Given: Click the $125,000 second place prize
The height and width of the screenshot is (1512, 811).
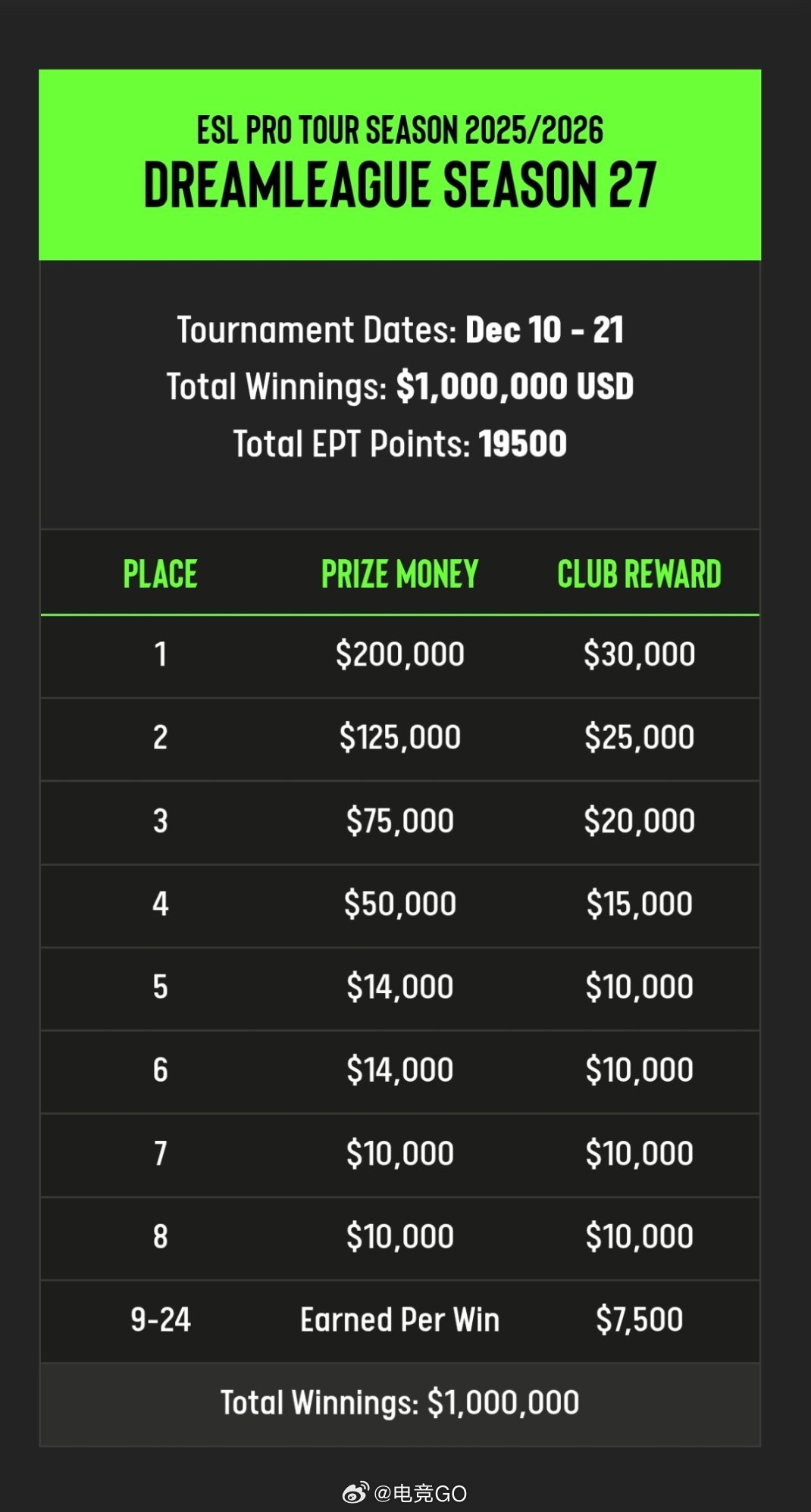Looking at the screenshot, I should [400, 738].
